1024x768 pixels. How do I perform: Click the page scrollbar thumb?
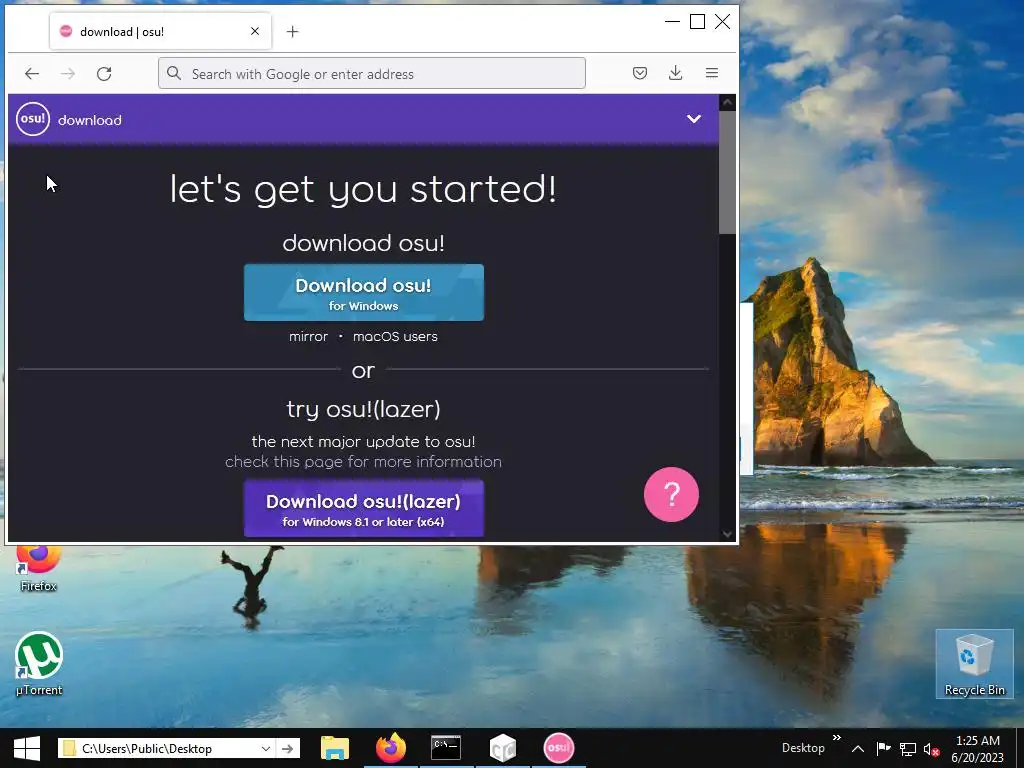(x=727, y=172)
